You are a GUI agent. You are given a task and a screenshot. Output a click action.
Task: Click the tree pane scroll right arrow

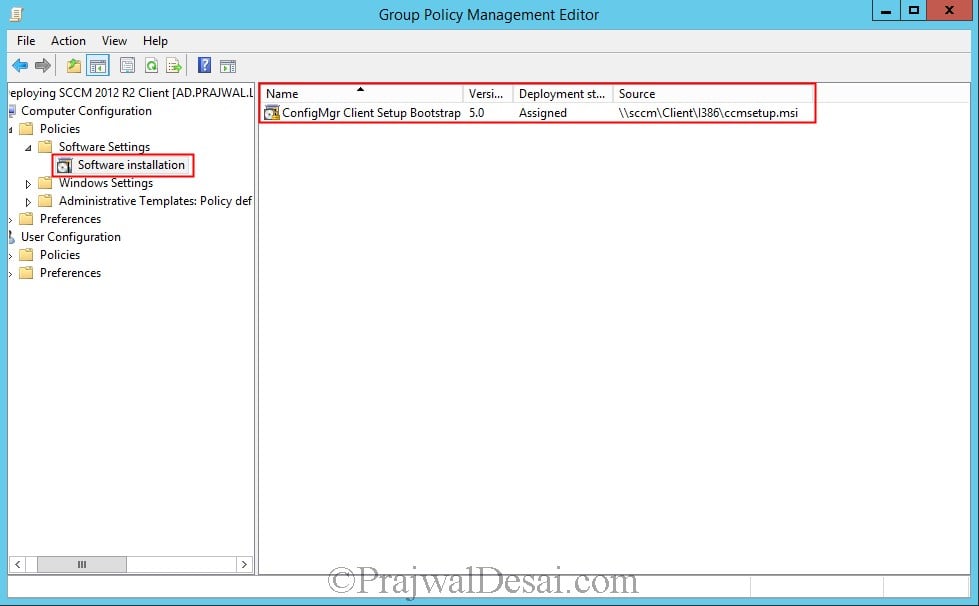click(x=244, y=564)
